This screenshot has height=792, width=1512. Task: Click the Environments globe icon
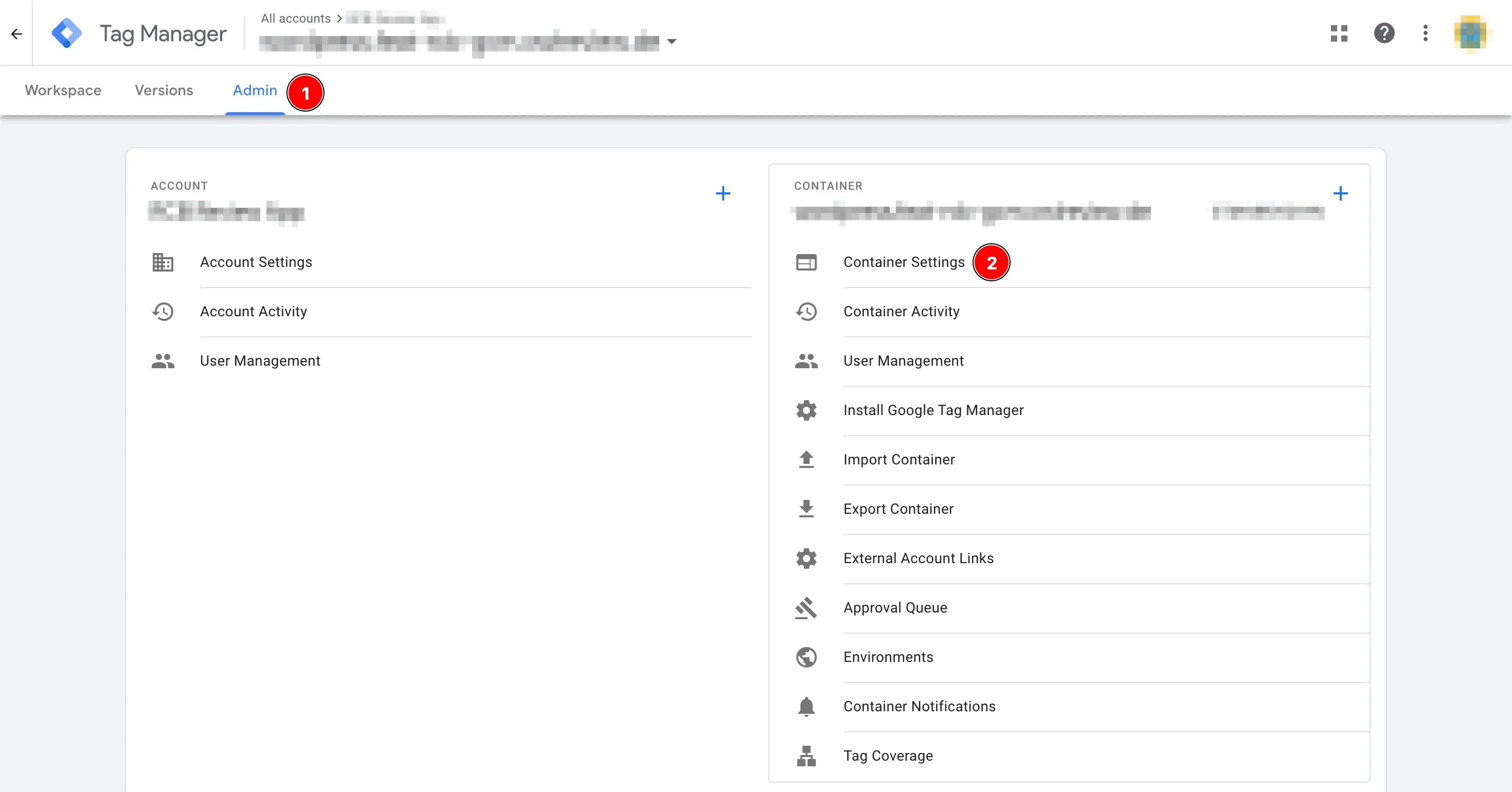(806, 657)
